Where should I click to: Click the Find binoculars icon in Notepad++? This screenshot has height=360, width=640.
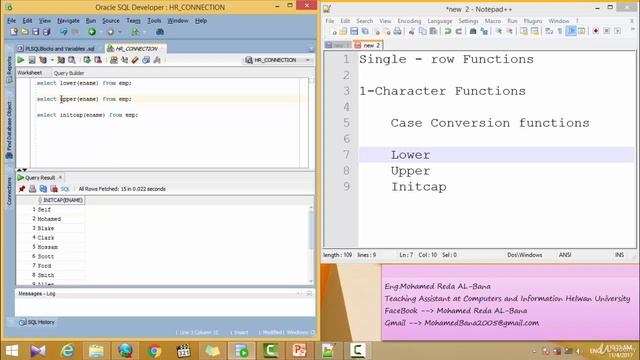[473, 31]
